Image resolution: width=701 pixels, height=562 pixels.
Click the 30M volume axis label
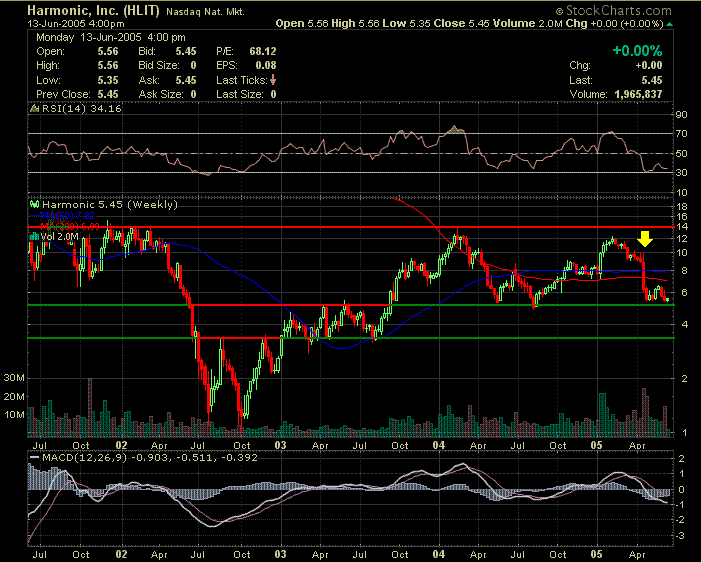pyautogui.click(x=14, y=378)
